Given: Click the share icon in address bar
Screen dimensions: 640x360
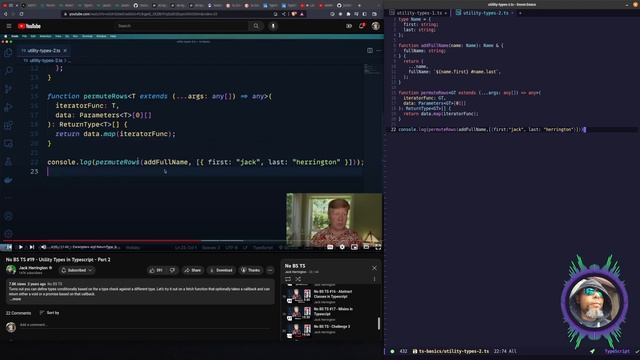Looking at the screenshot, I should (x=284, y=14).
